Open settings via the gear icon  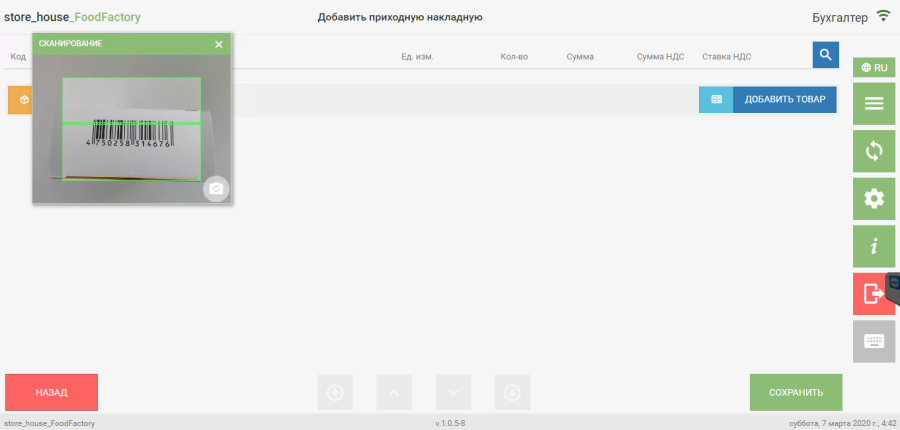point(873,199)
